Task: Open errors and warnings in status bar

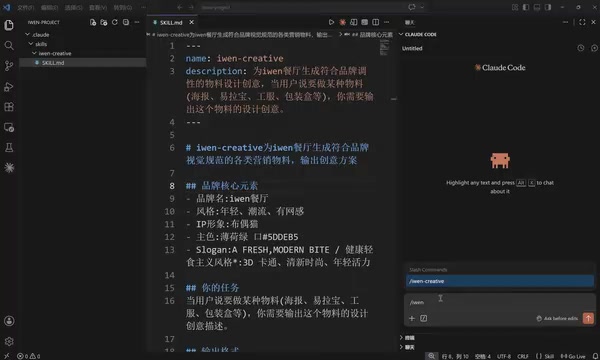Action: click(x=29, y=356)
